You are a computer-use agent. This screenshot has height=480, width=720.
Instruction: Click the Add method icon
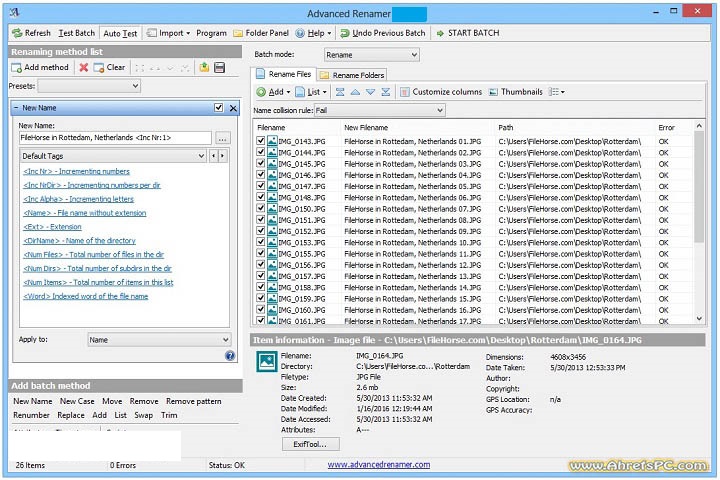click(x=17, y=68)
